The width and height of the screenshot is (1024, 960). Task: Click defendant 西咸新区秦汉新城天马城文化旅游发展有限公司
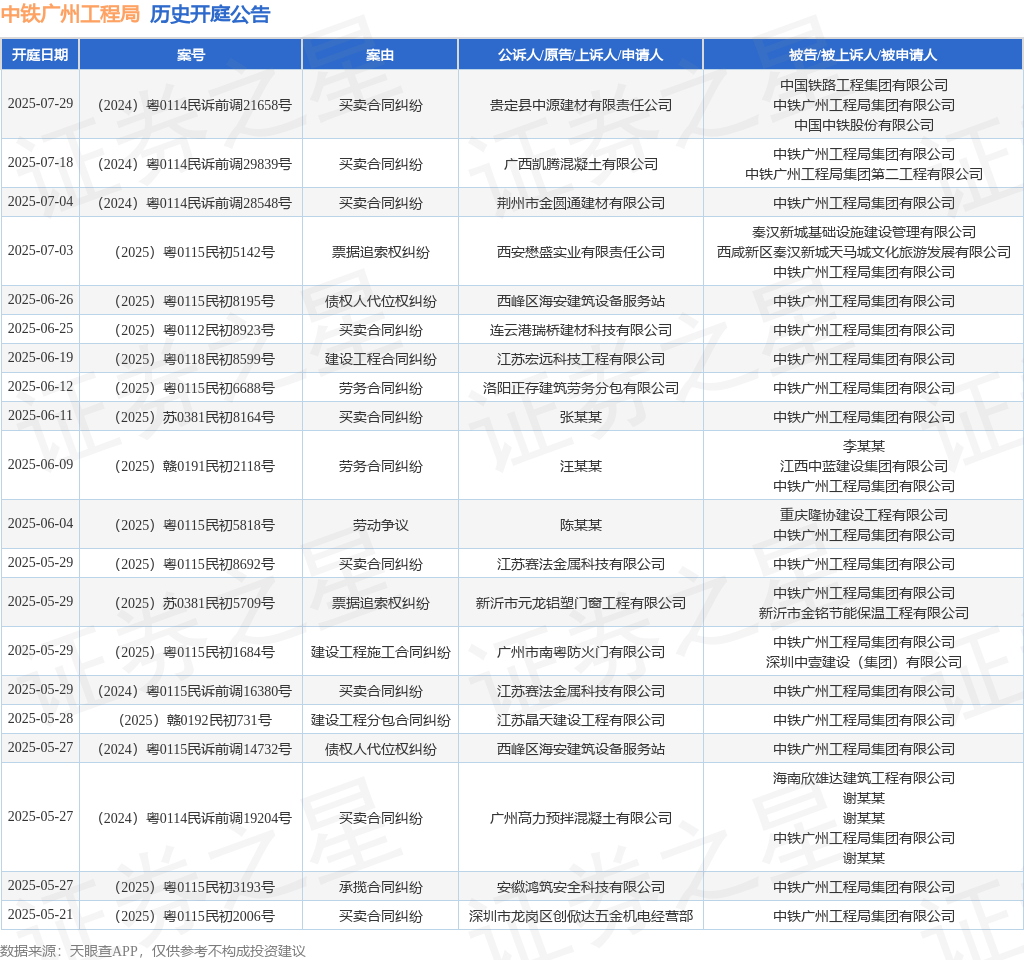click(863, 252)
